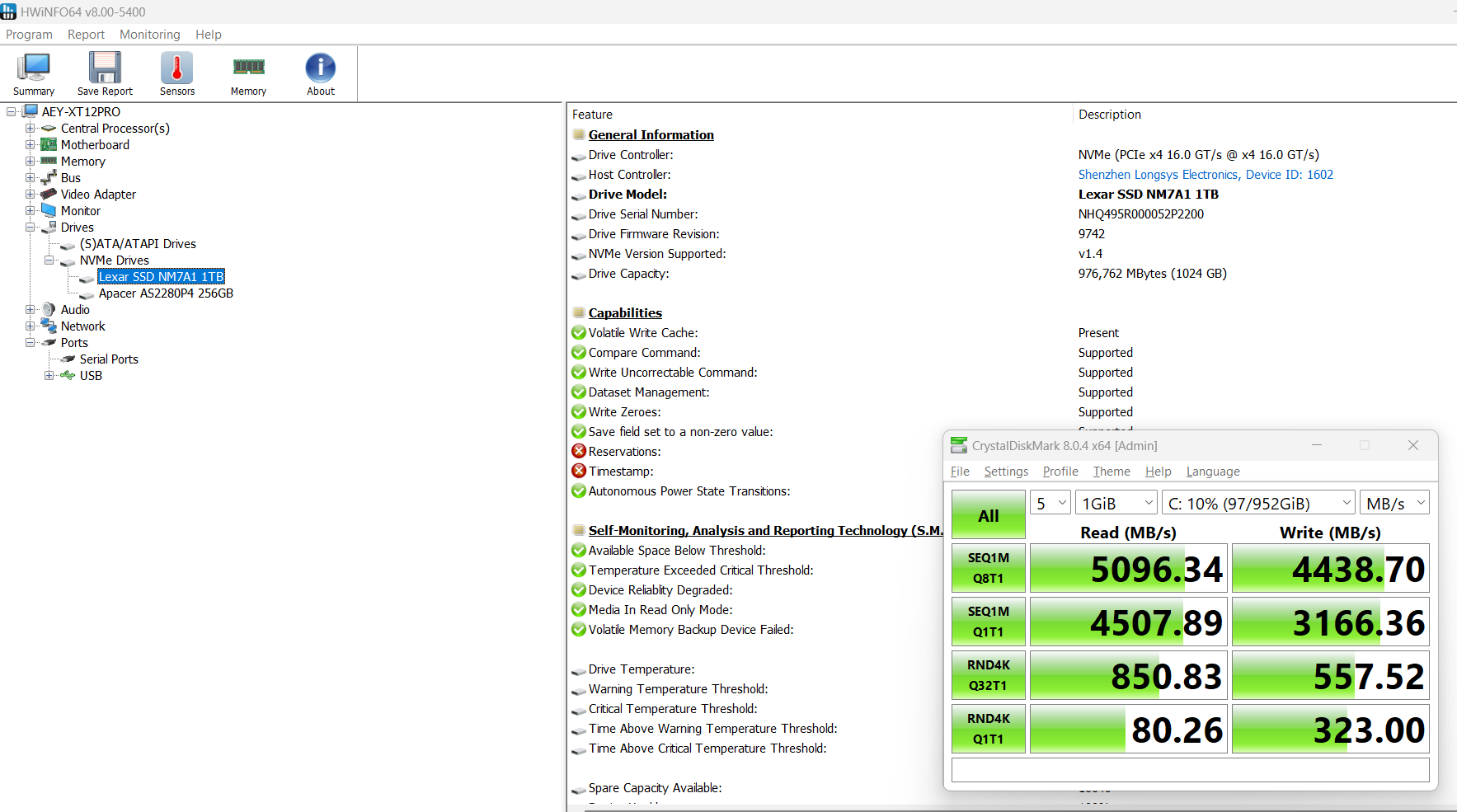Run the SEQ1M Q1T1 test
The height and width of the screenshot is (812, 1457).
[988, 622]
